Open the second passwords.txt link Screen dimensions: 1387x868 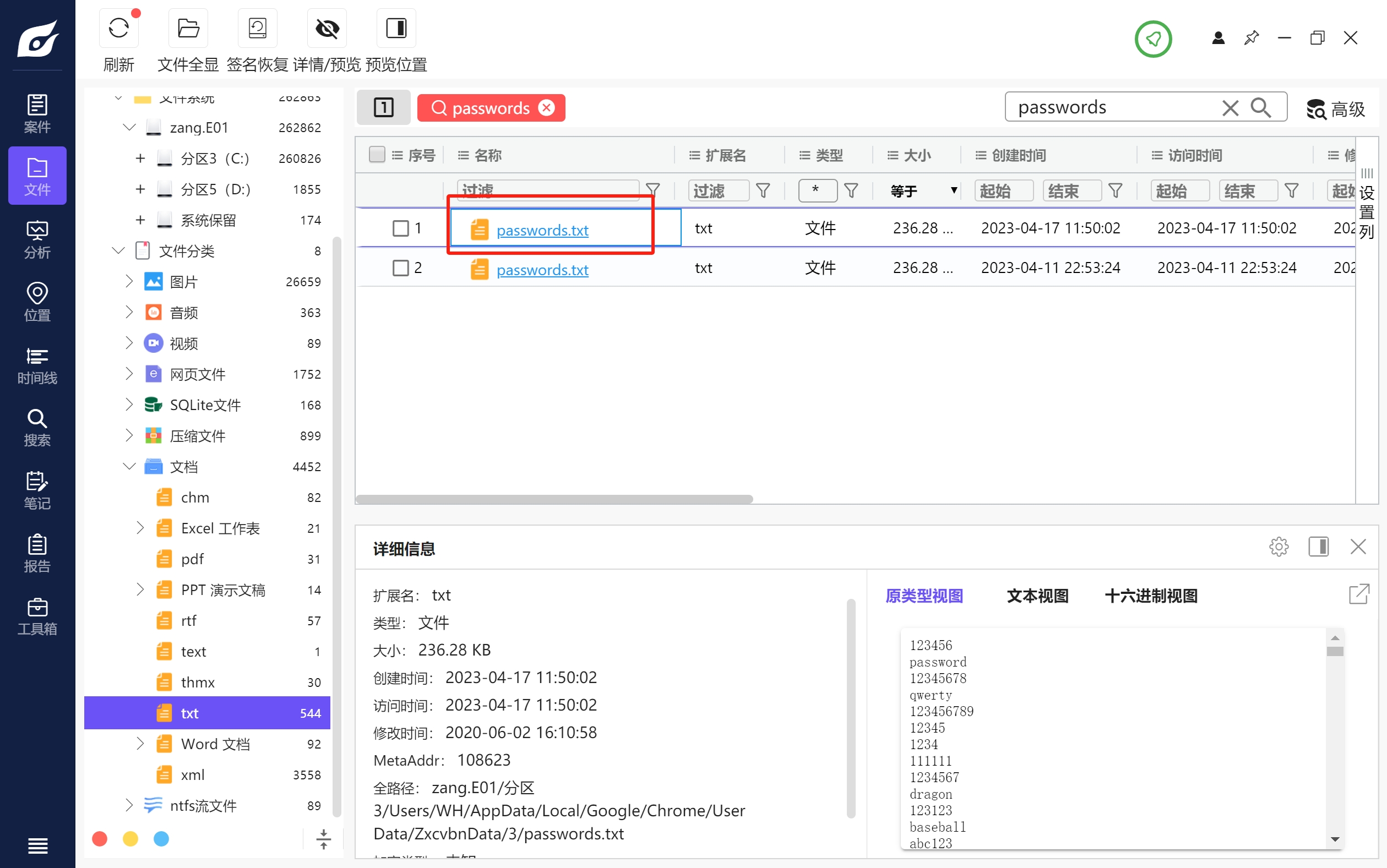(542, 270)
